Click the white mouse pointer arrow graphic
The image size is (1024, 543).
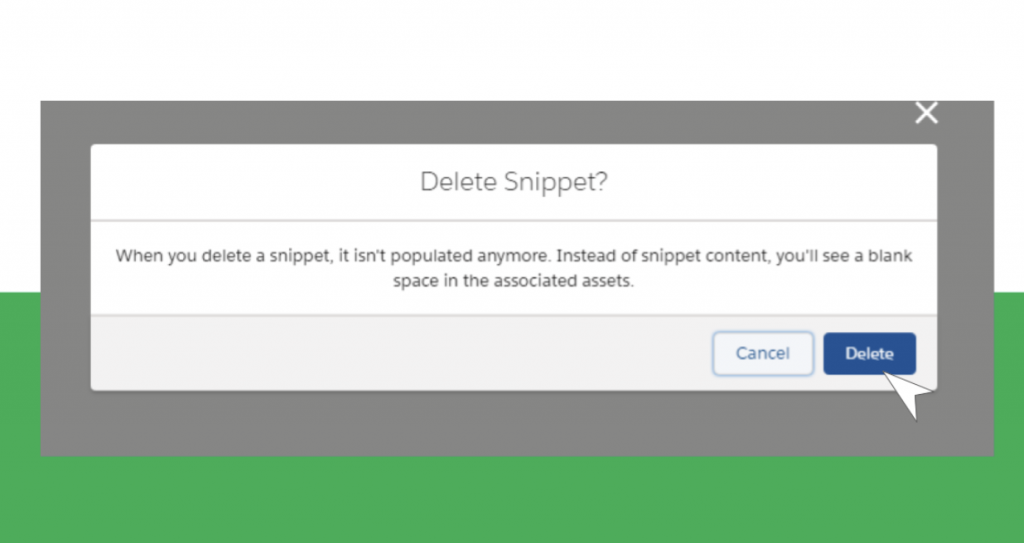909,394
